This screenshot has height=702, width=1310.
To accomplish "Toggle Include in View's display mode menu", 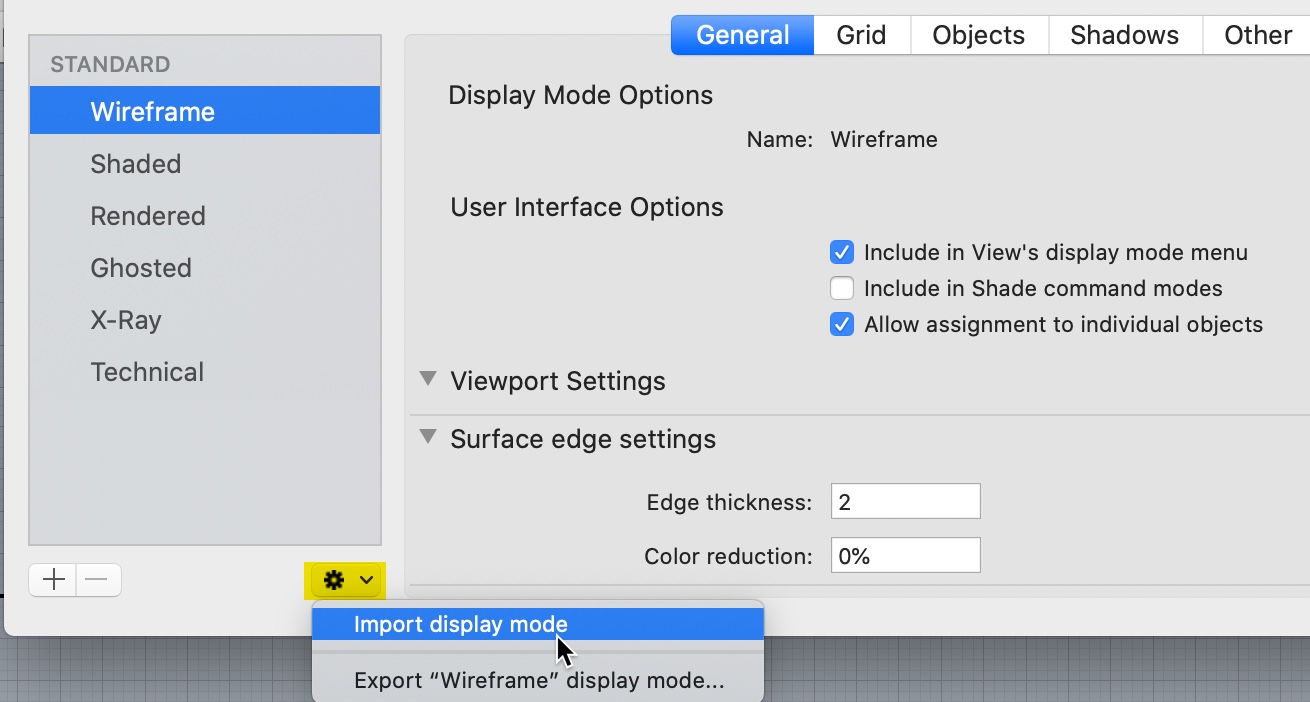I will (x=842, y=252).
